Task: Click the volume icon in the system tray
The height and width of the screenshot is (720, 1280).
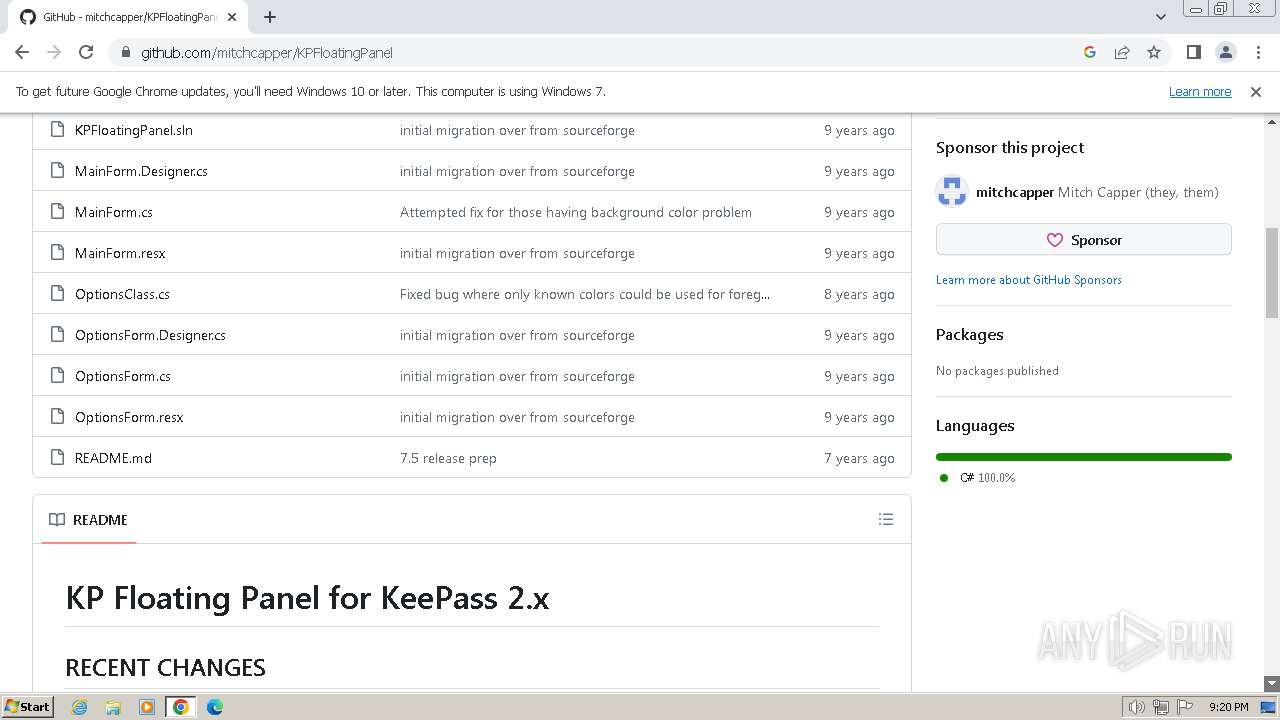Action: (1137, 707)
